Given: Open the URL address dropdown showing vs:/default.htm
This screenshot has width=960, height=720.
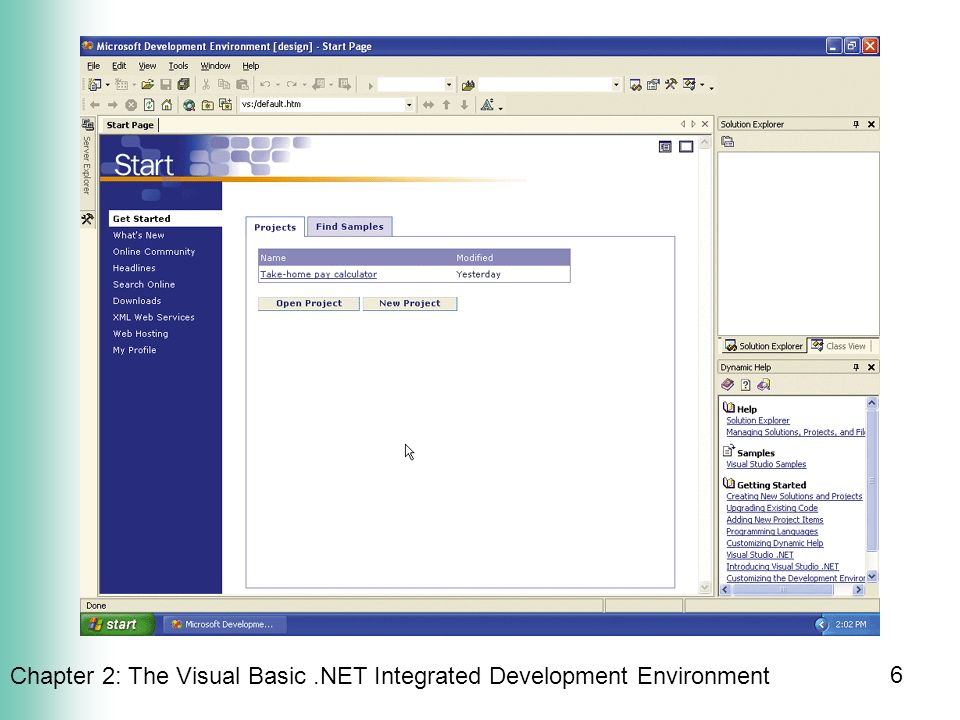Looking at the screenshot, I should pos(409,105).
